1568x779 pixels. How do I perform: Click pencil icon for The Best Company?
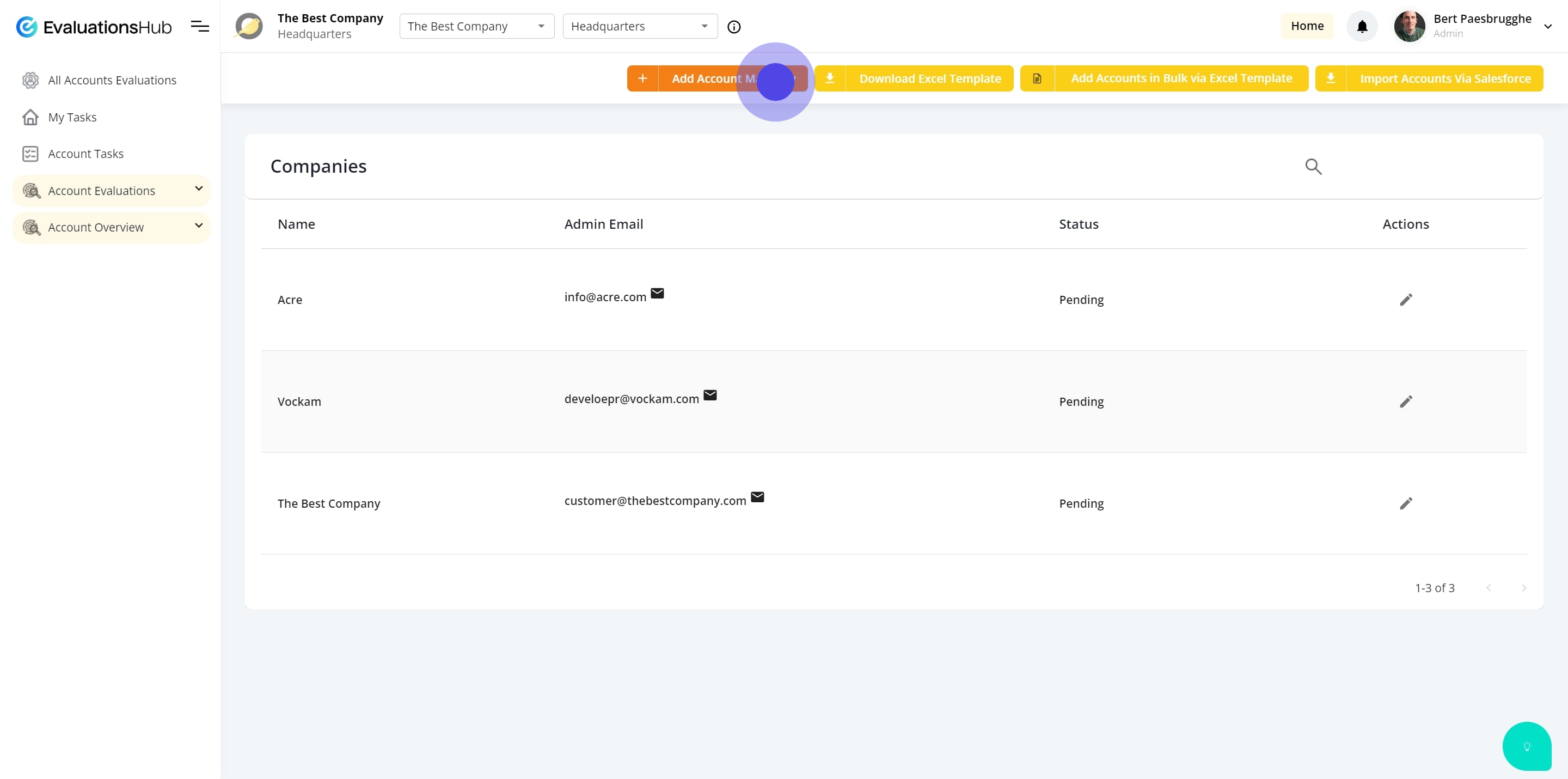pos(1405,503)
